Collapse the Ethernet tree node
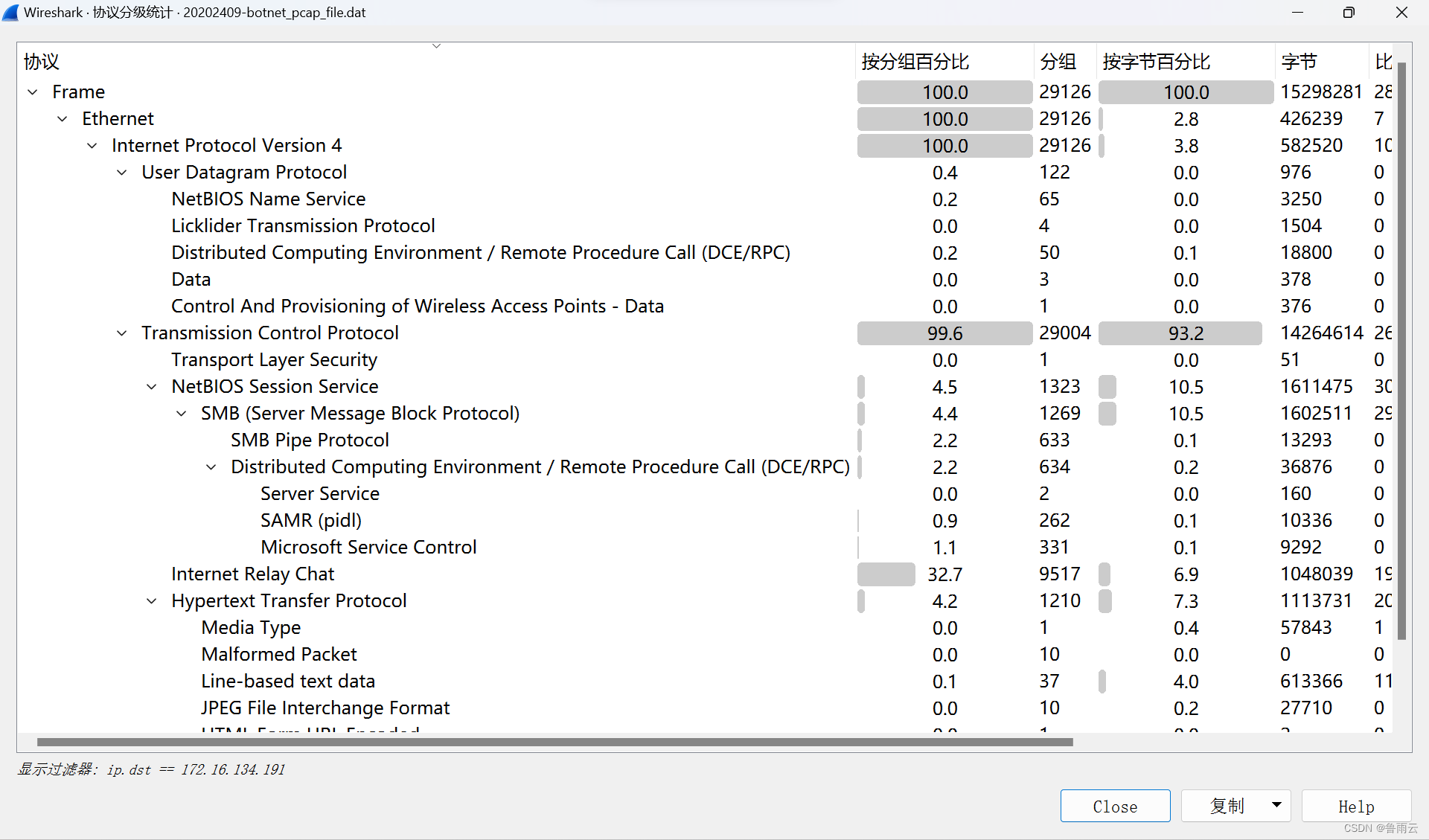1429x840 pixels. pos(63,119)
